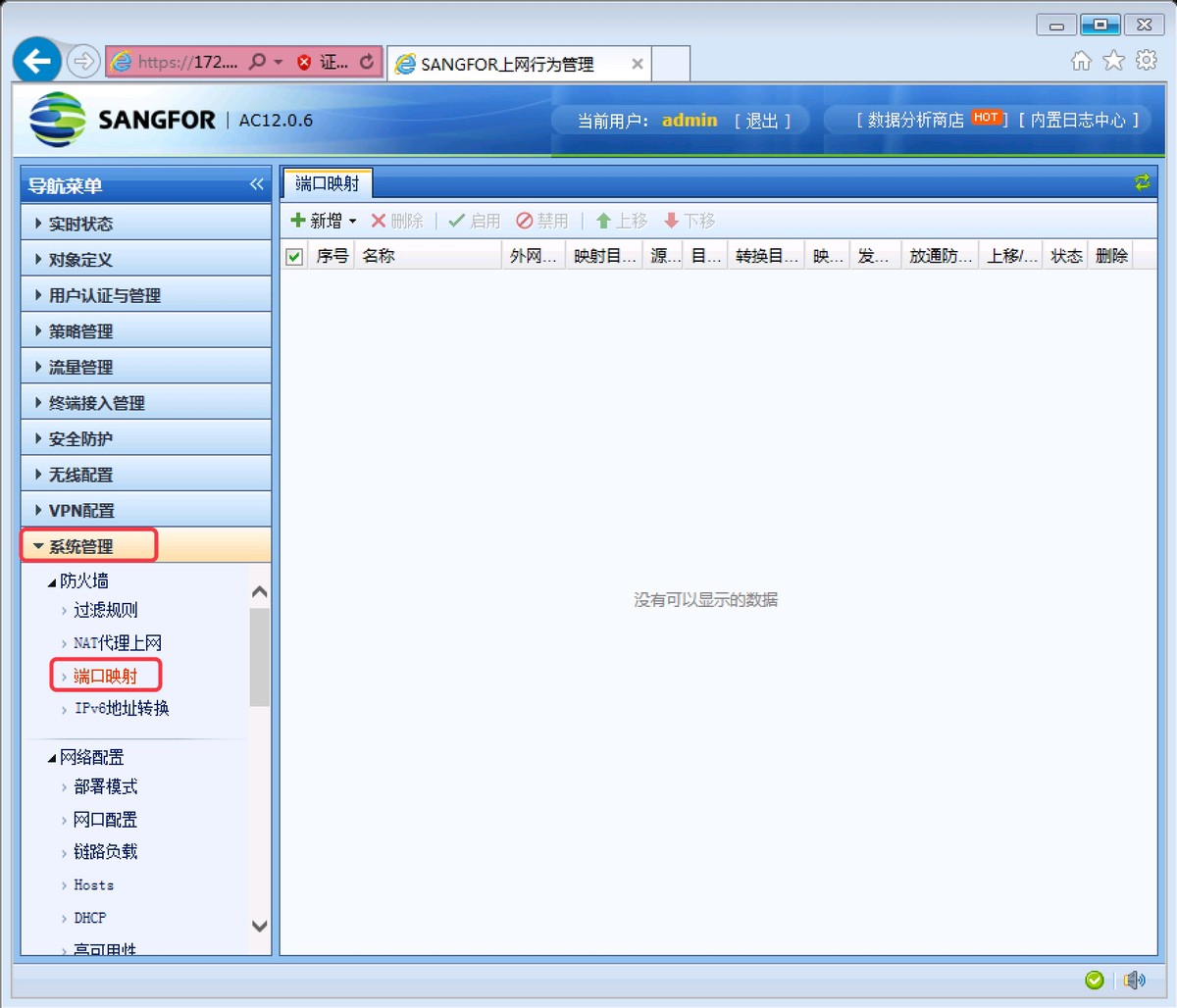Open 过滤规则 in the tree

click(105, 610)
